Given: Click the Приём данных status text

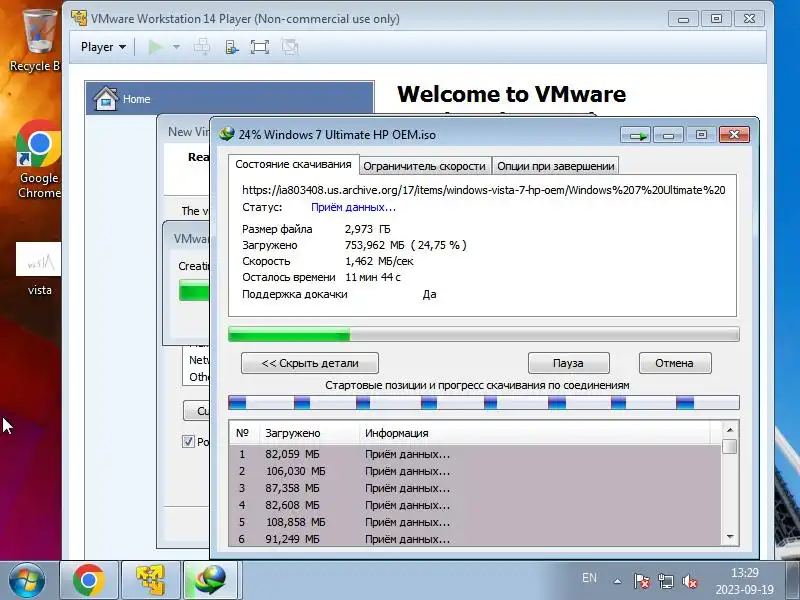Looking at the screenshot, I should (x=353, y=207).
